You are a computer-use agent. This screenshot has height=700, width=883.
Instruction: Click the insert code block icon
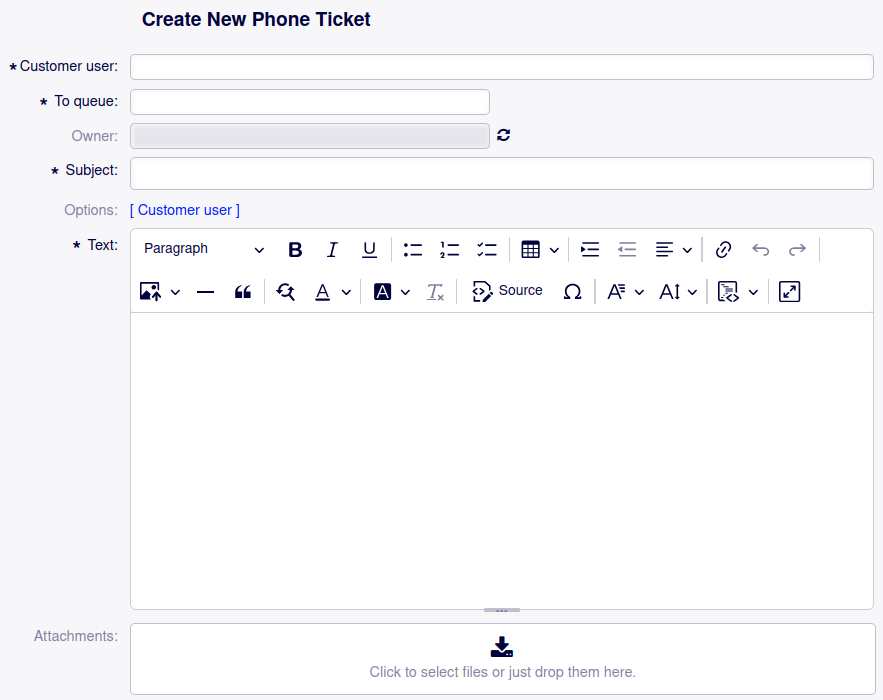coord(728,292)
